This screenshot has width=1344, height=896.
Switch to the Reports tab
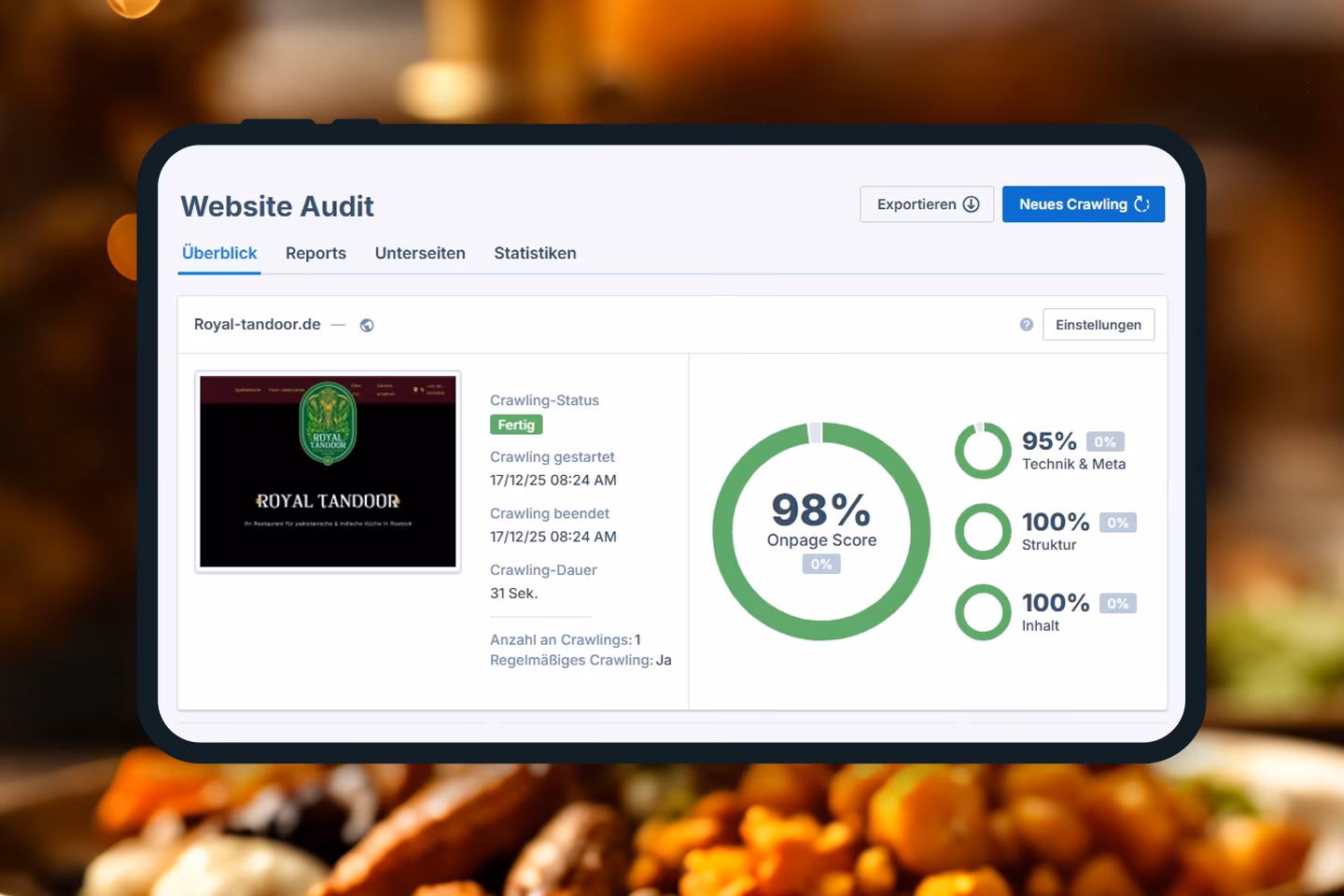click(315, 253)
